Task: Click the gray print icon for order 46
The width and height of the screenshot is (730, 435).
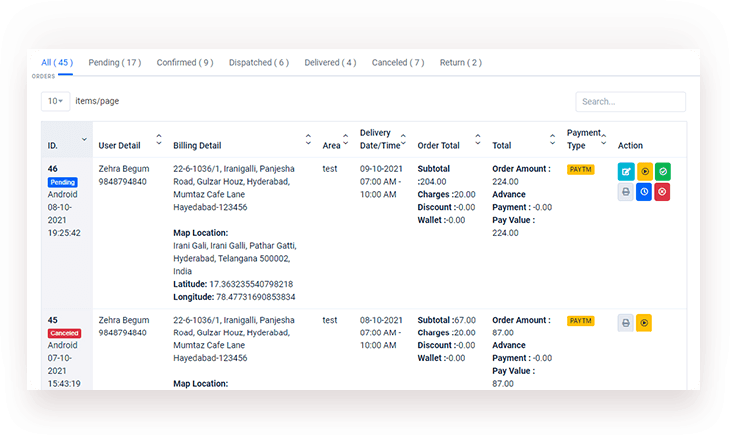Action: pos(626,191)
